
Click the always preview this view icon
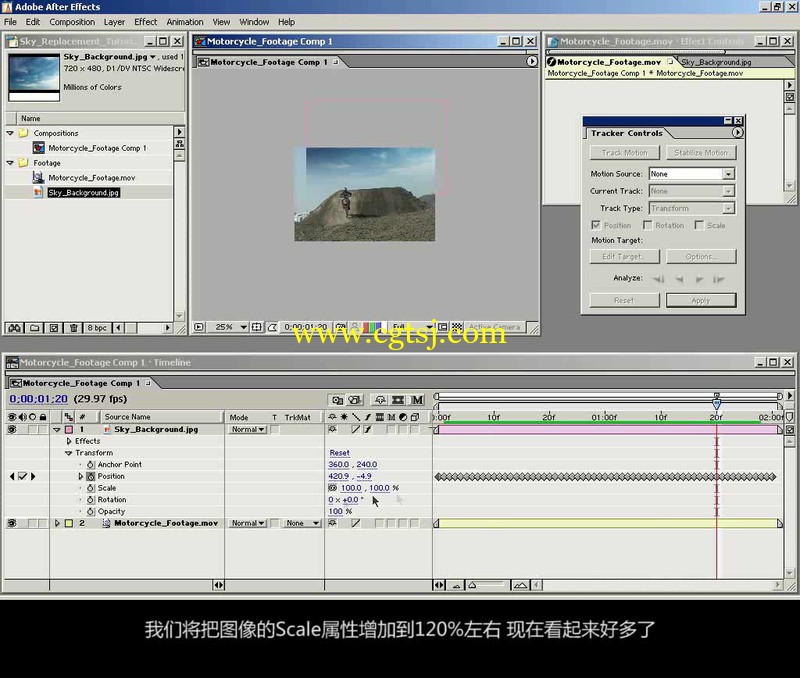pyautogui.click(x=199, y=327)
